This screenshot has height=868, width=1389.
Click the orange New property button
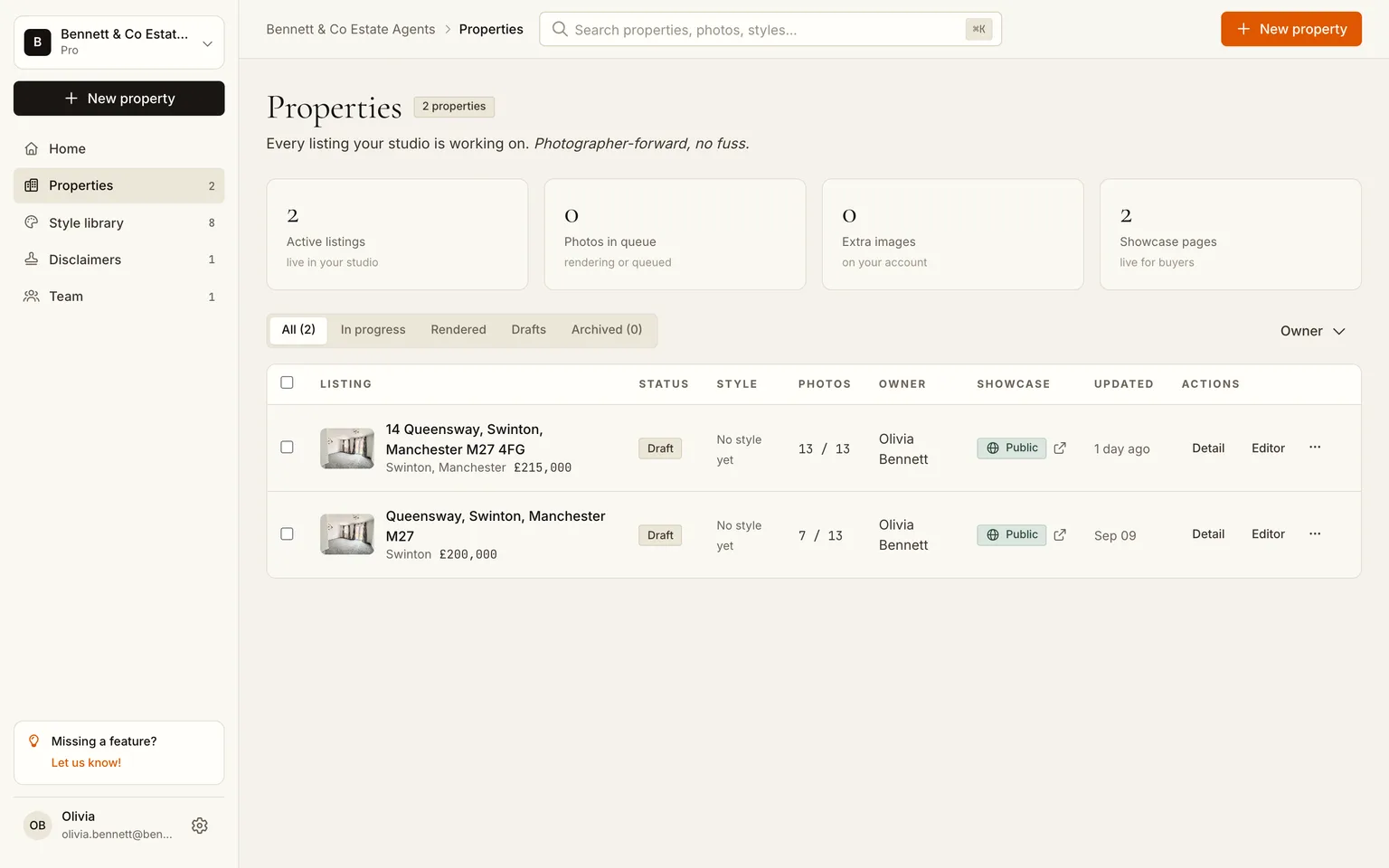point(1290,29)
